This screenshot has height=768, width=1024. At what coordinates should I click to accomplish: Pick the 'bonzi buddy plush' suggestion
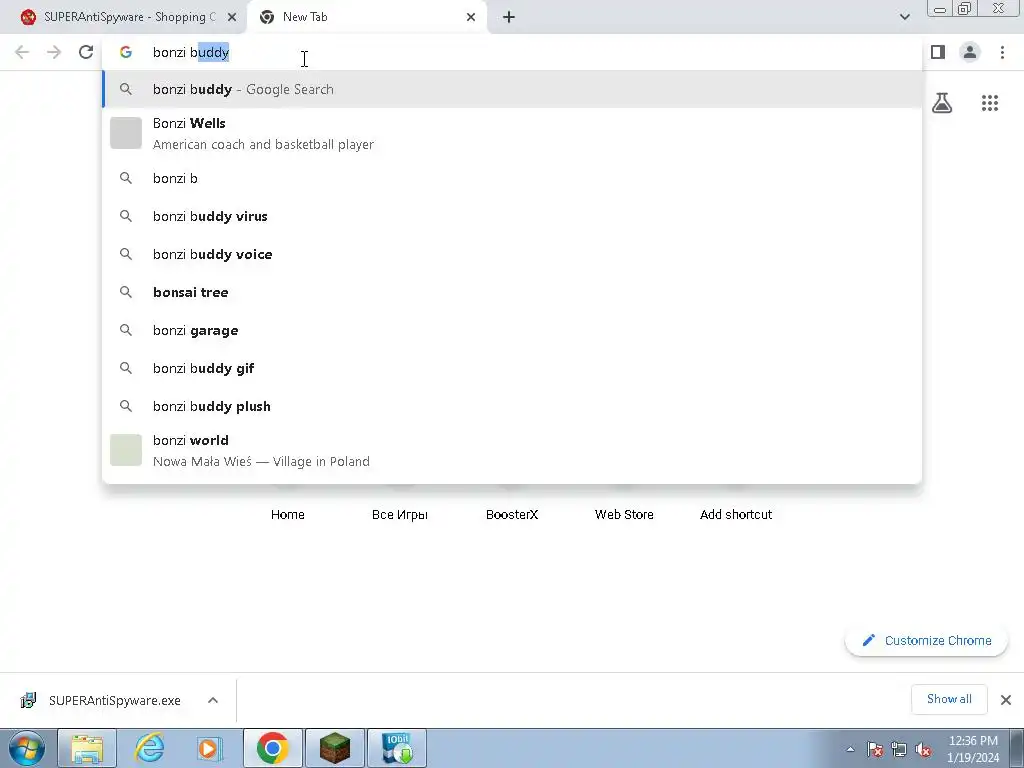click(x=513, y=406)
